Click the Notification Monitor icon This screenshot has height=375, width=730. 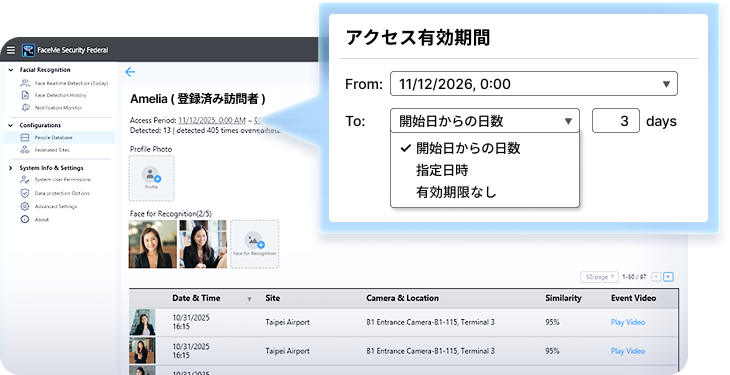25,108
